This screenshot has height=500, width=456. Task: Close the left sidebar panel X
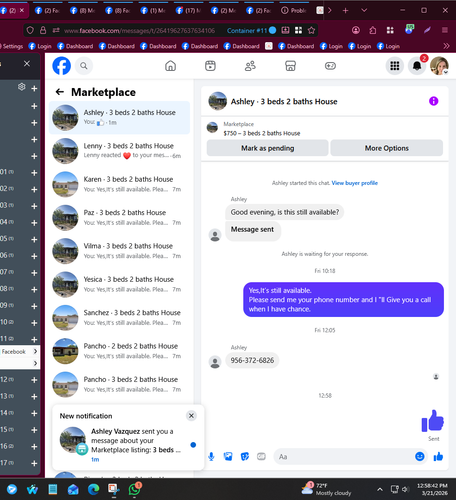point(27,64)
